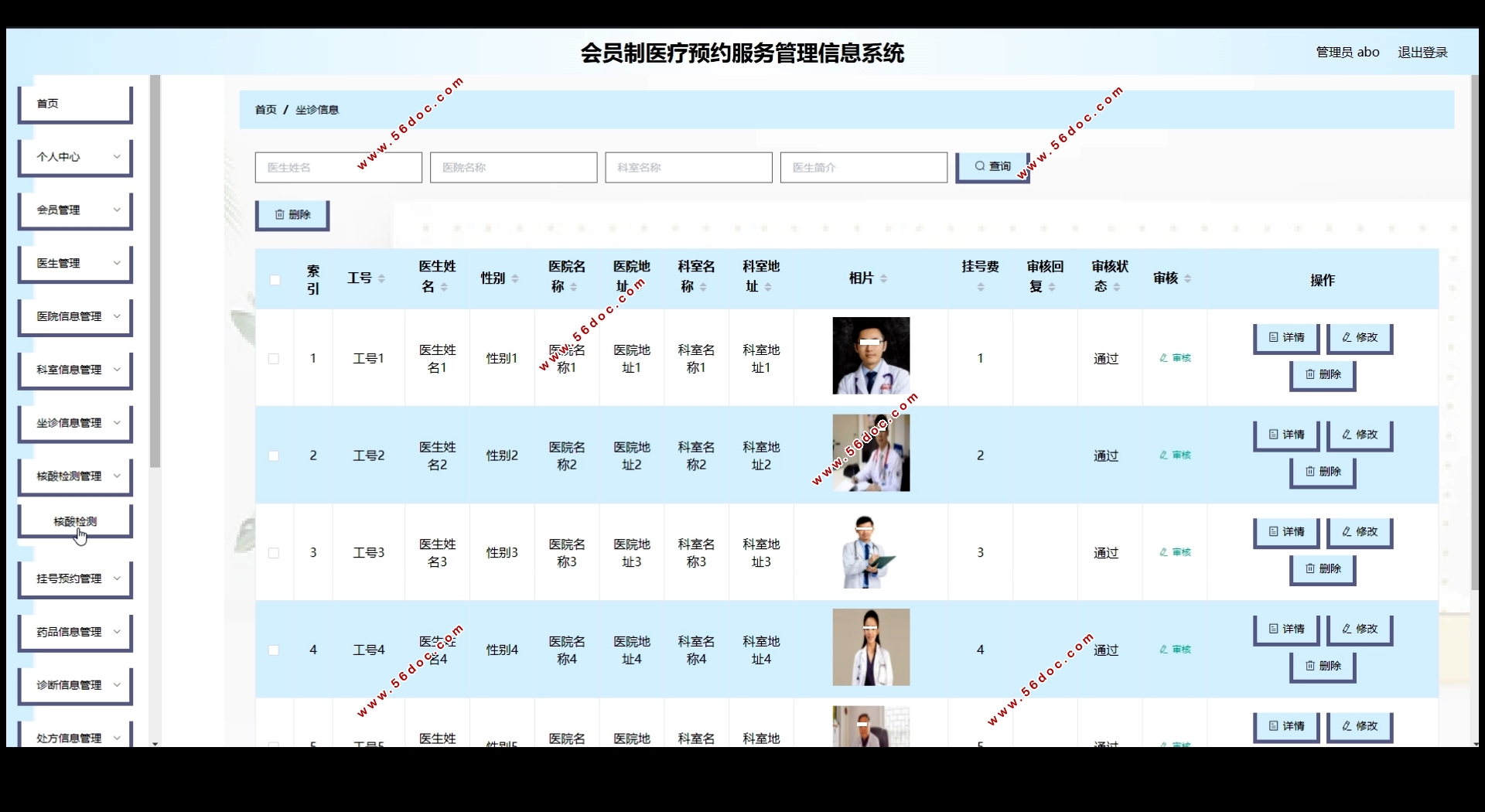Focus the 科室名称 search field
Image resolution: width=1485 pixels, height=812 pixels.
(x=688, y=168)
